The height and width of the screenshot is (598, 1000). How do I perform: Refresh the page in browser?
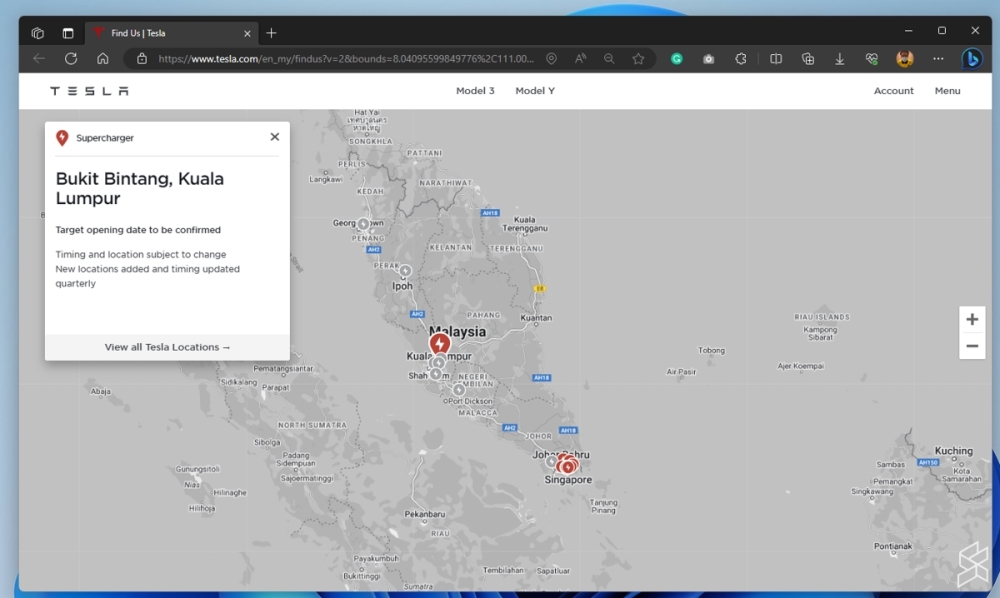[x=71, y=59]
